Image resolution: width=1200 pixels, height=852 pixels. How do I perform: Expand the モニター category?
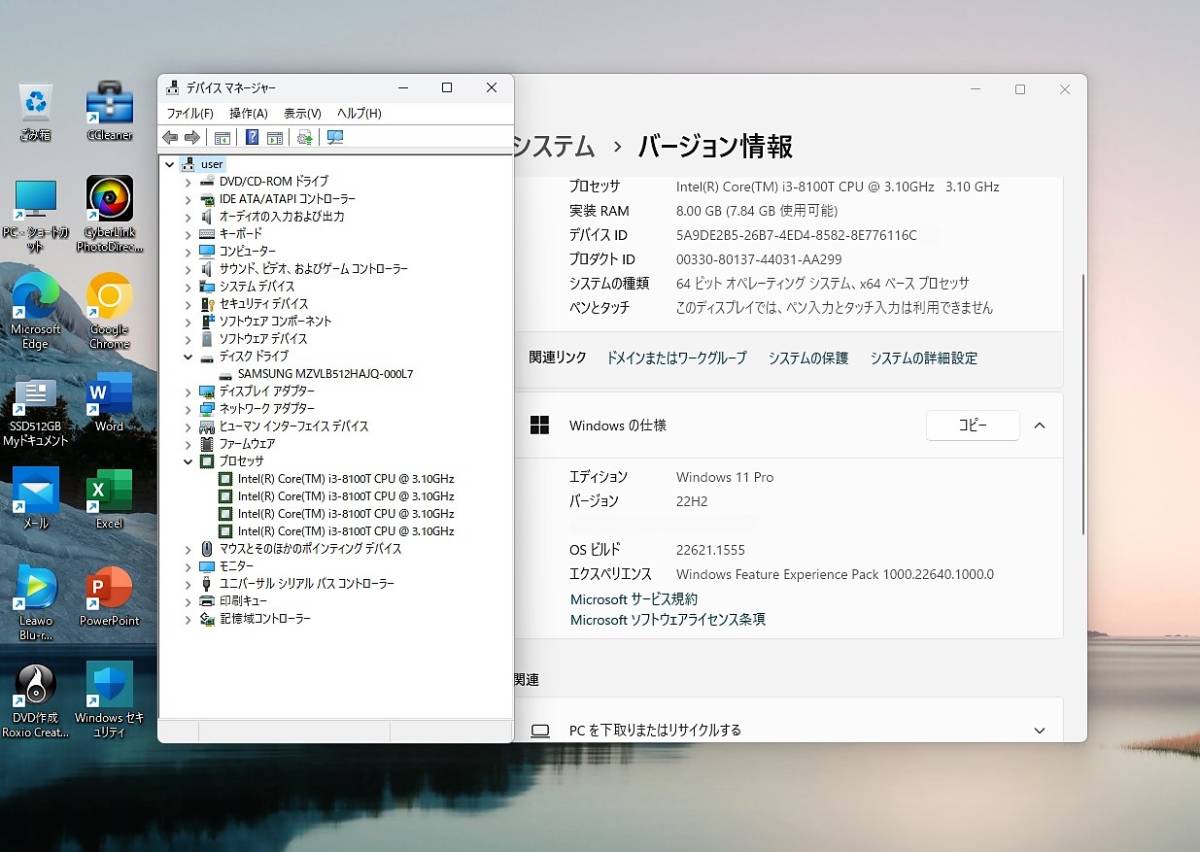[189, 566]
